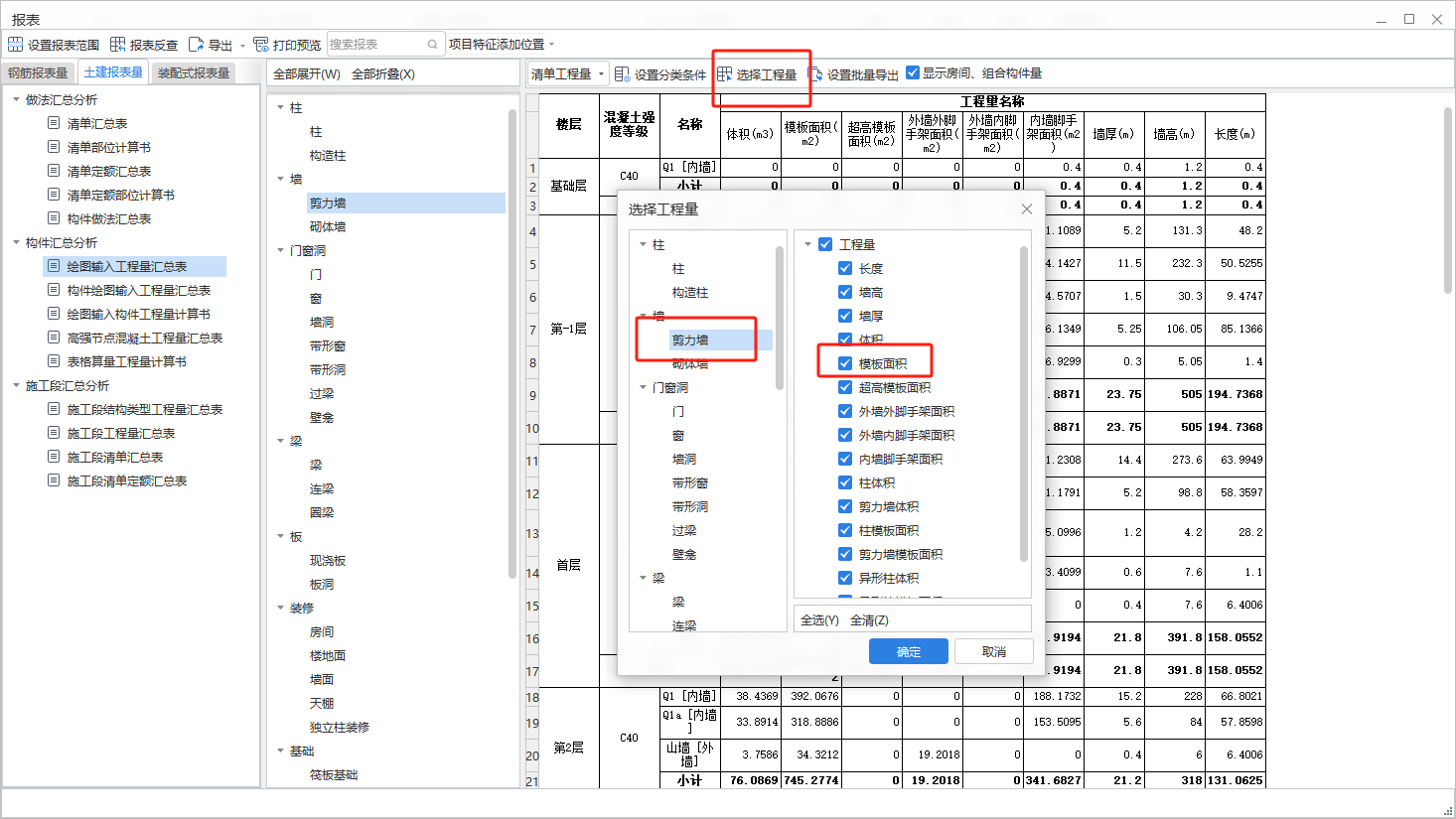The width and height of the screenshot is (1456, 819).
Task: Collapse the 装修 group in the component tree
Action: click(x=280, y=608)
